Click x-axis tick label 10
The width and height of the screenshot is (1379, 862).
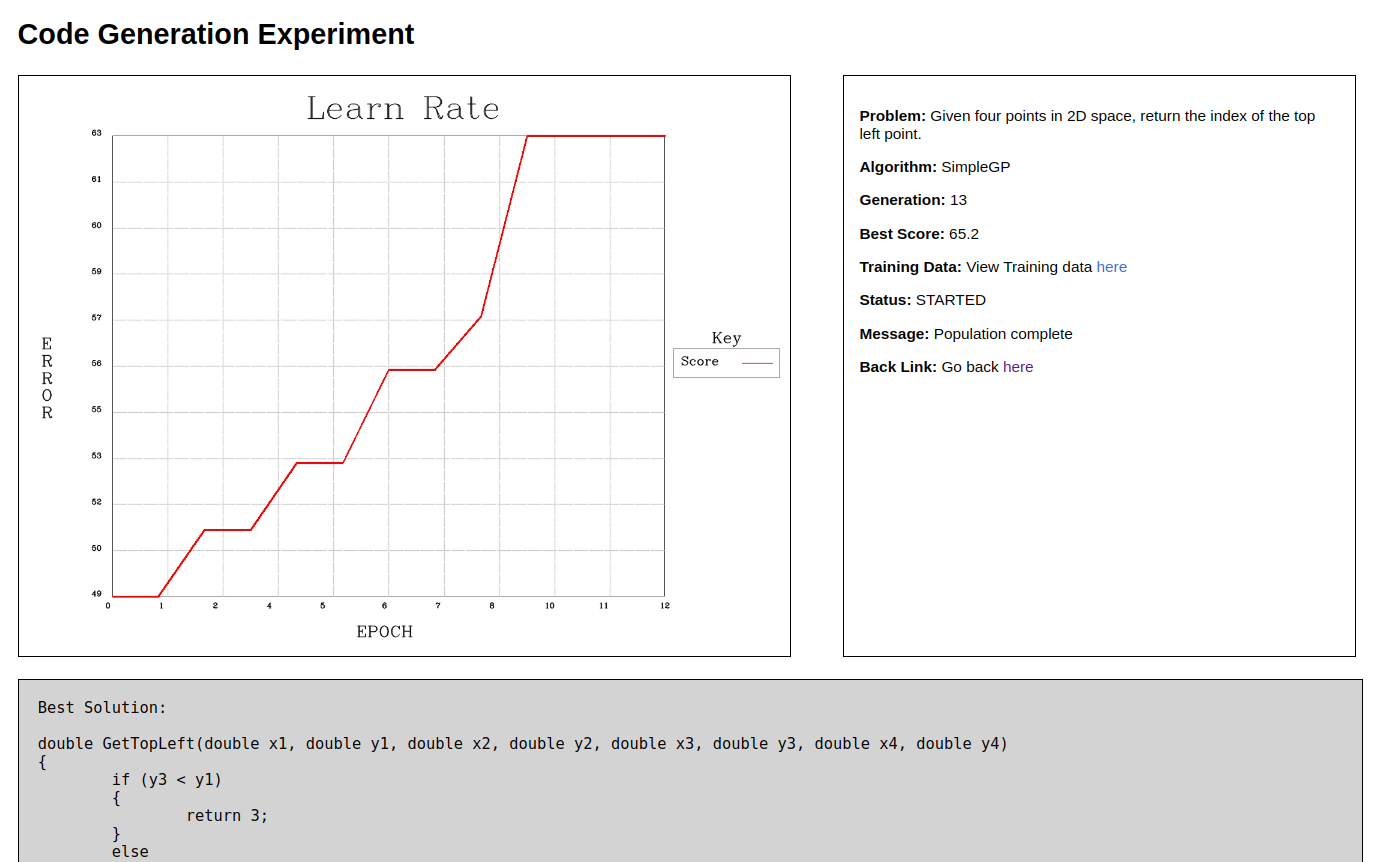click(x=550, y=606)
